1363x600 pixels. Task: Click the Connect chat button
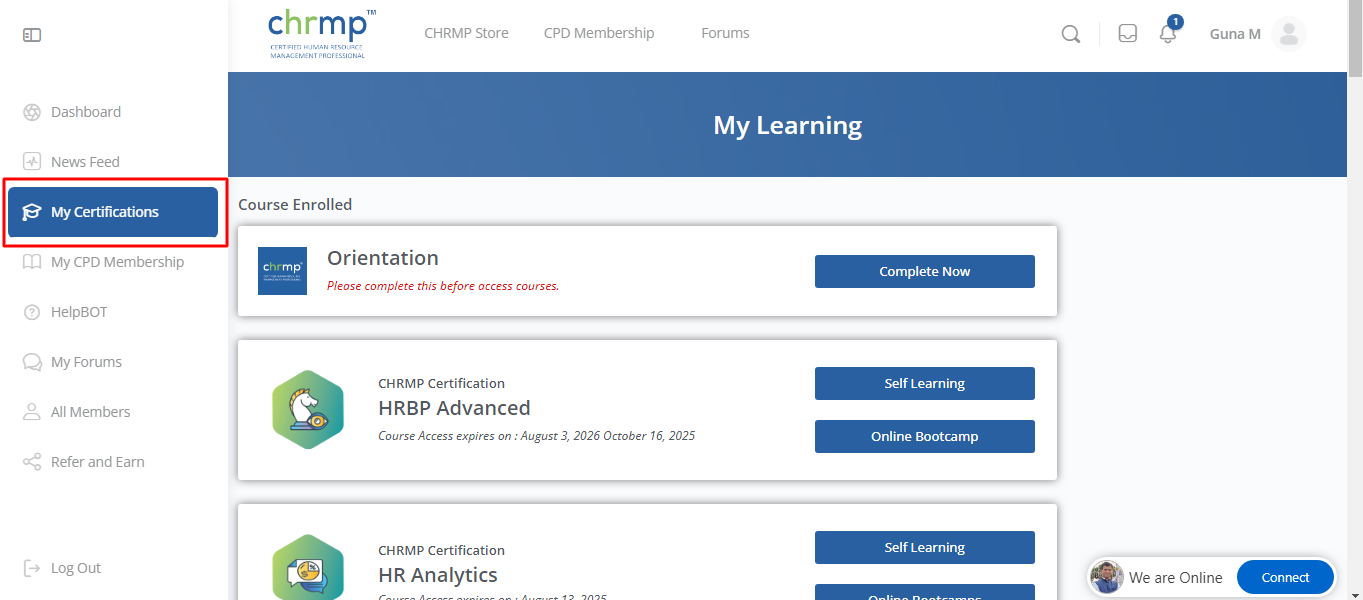(x=1285, y=577)
